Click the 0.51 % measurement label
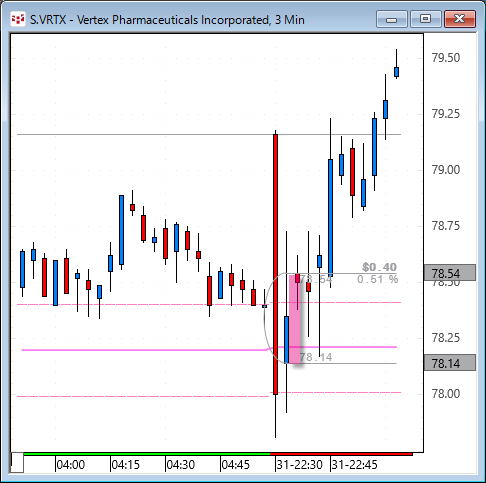The height and width of the screenshot is (483, 486). tap(377, 279)
